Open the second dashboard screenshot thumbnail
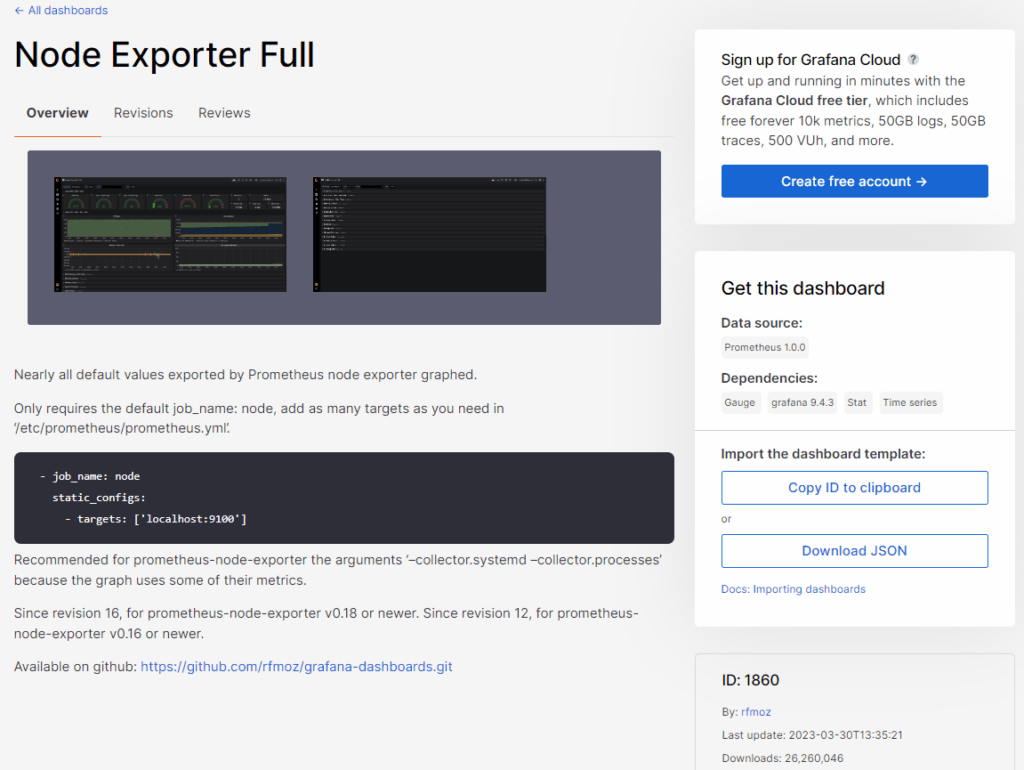The image size is (1024, 770). pos(429,234)
